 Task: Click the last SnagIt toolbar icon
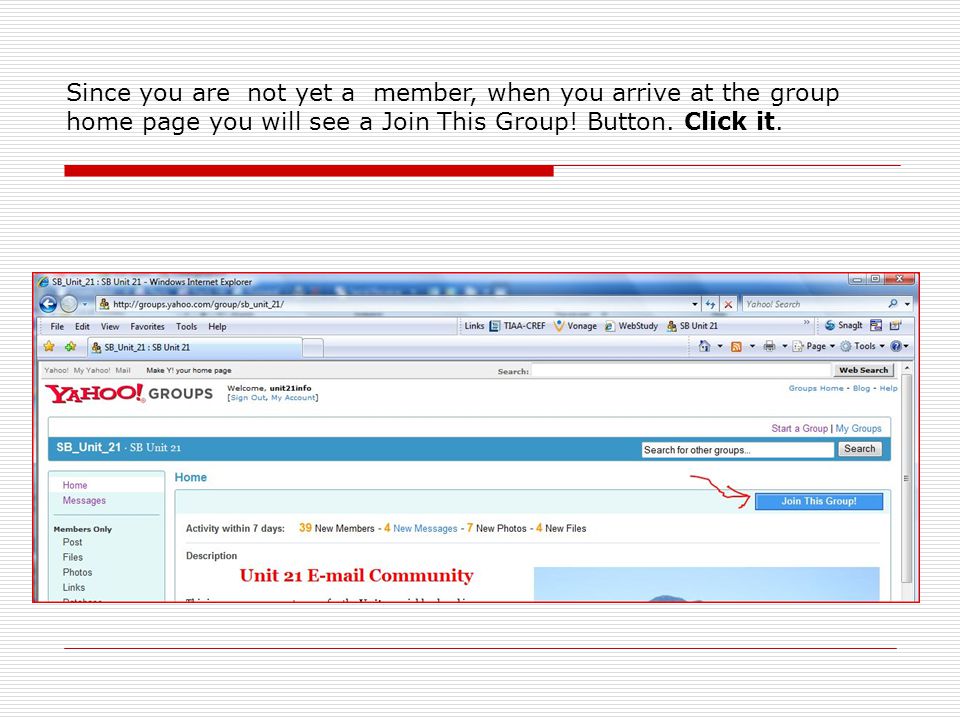point(895,326)
